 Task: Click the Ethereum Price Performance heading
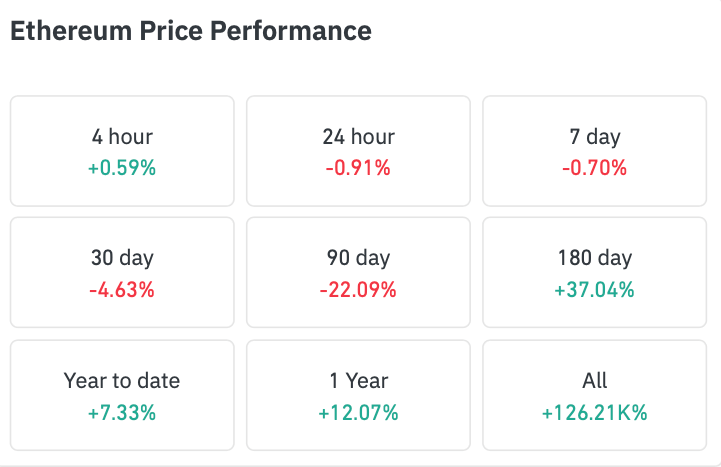point(190,31)
